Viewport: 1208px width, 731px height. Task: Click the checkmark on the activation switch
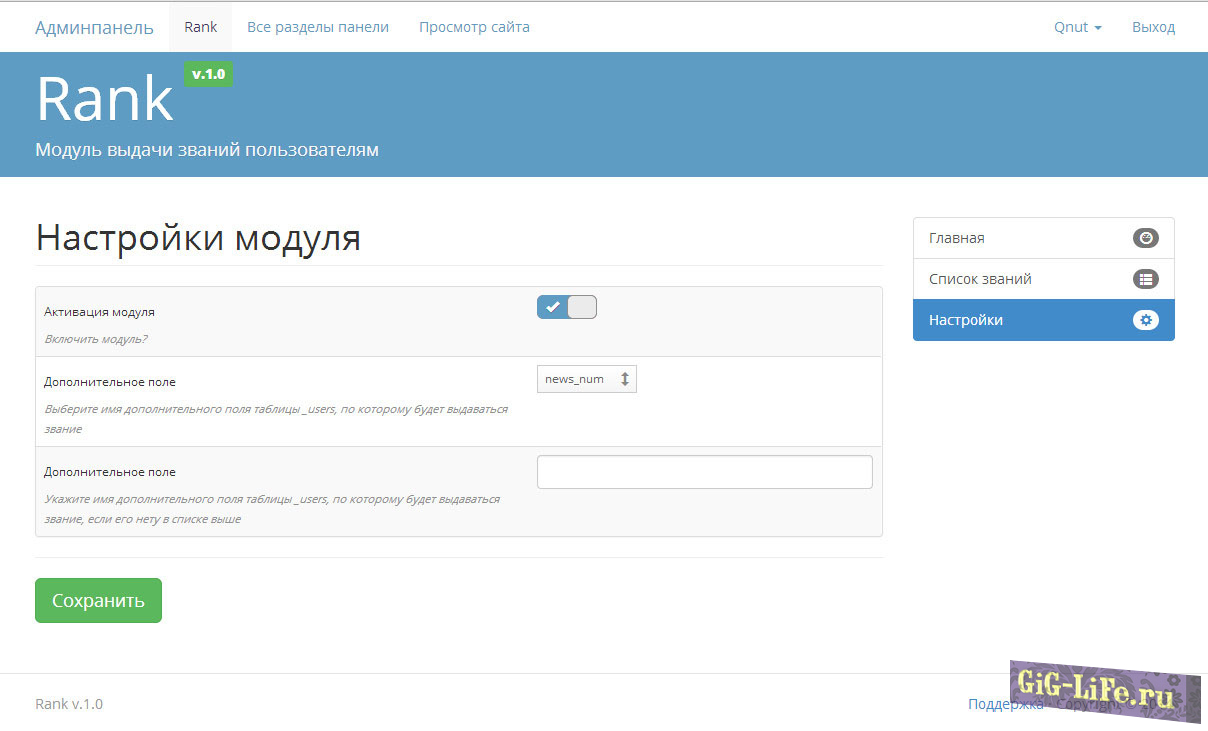click(x=552, y=307)
